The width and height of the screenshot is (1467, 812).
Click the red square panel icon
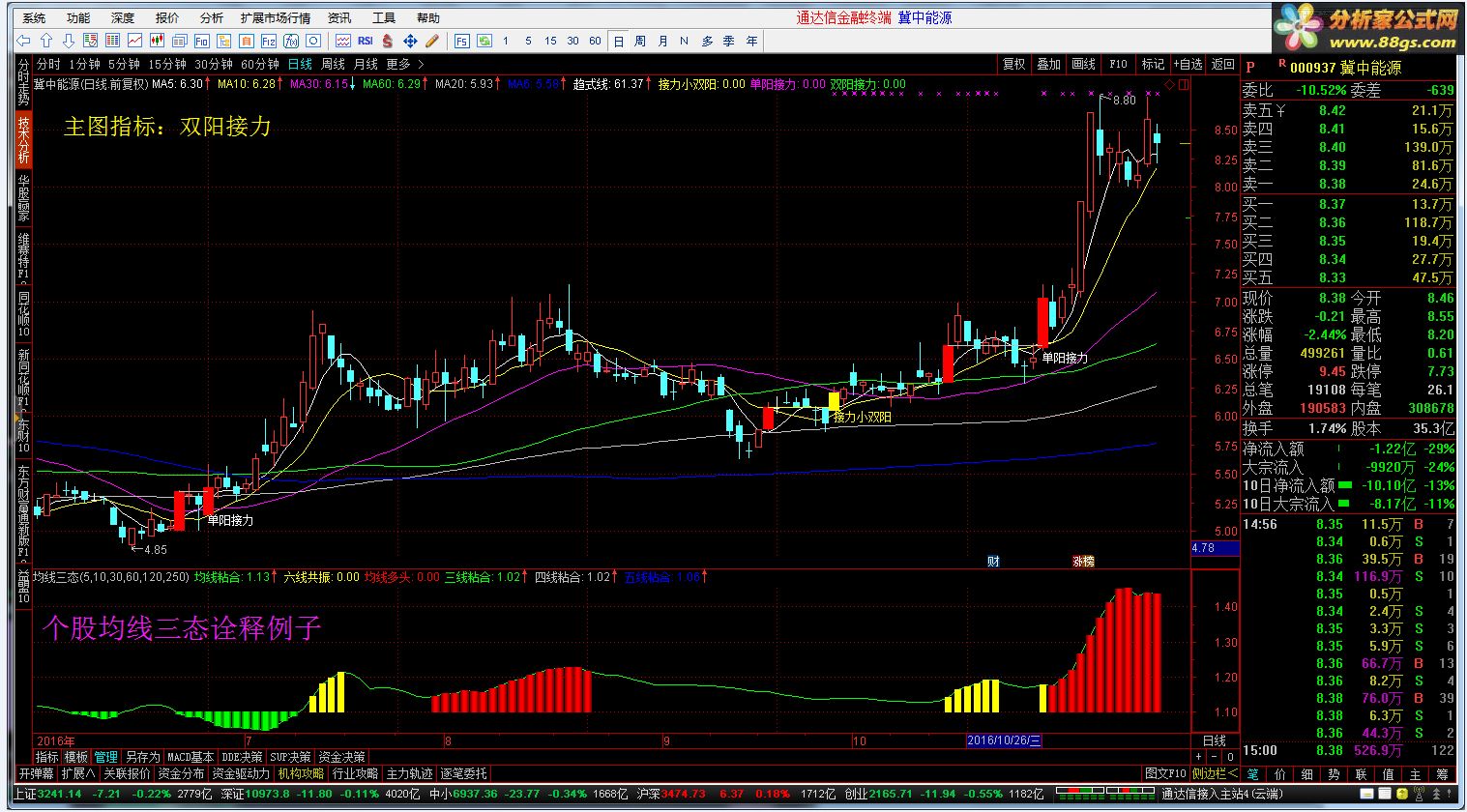(1184, 85)
